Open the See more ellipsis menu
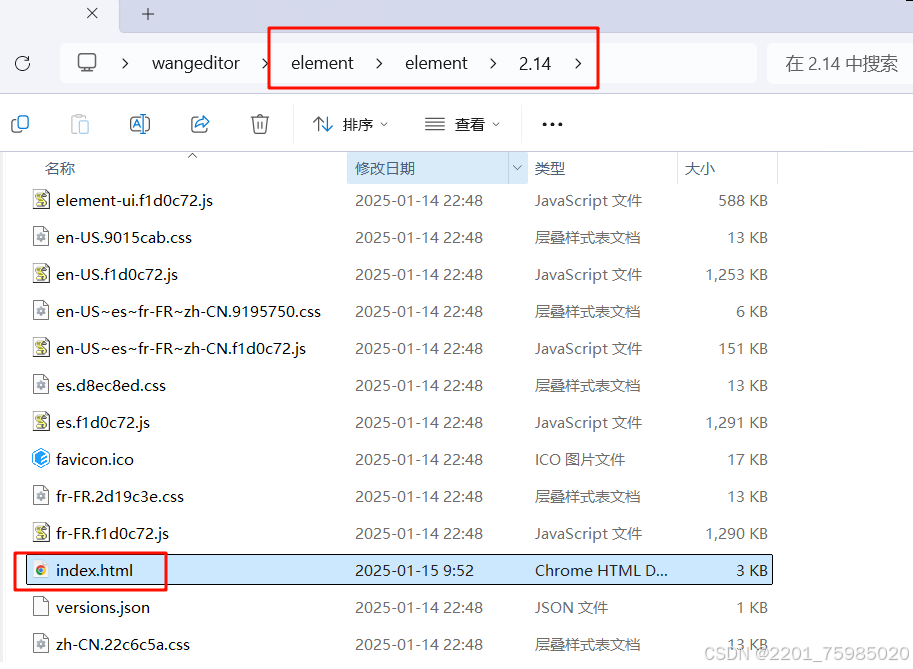The width and height of the screenshot is (913, 669). pyautogui.click(x=552, y=123)
